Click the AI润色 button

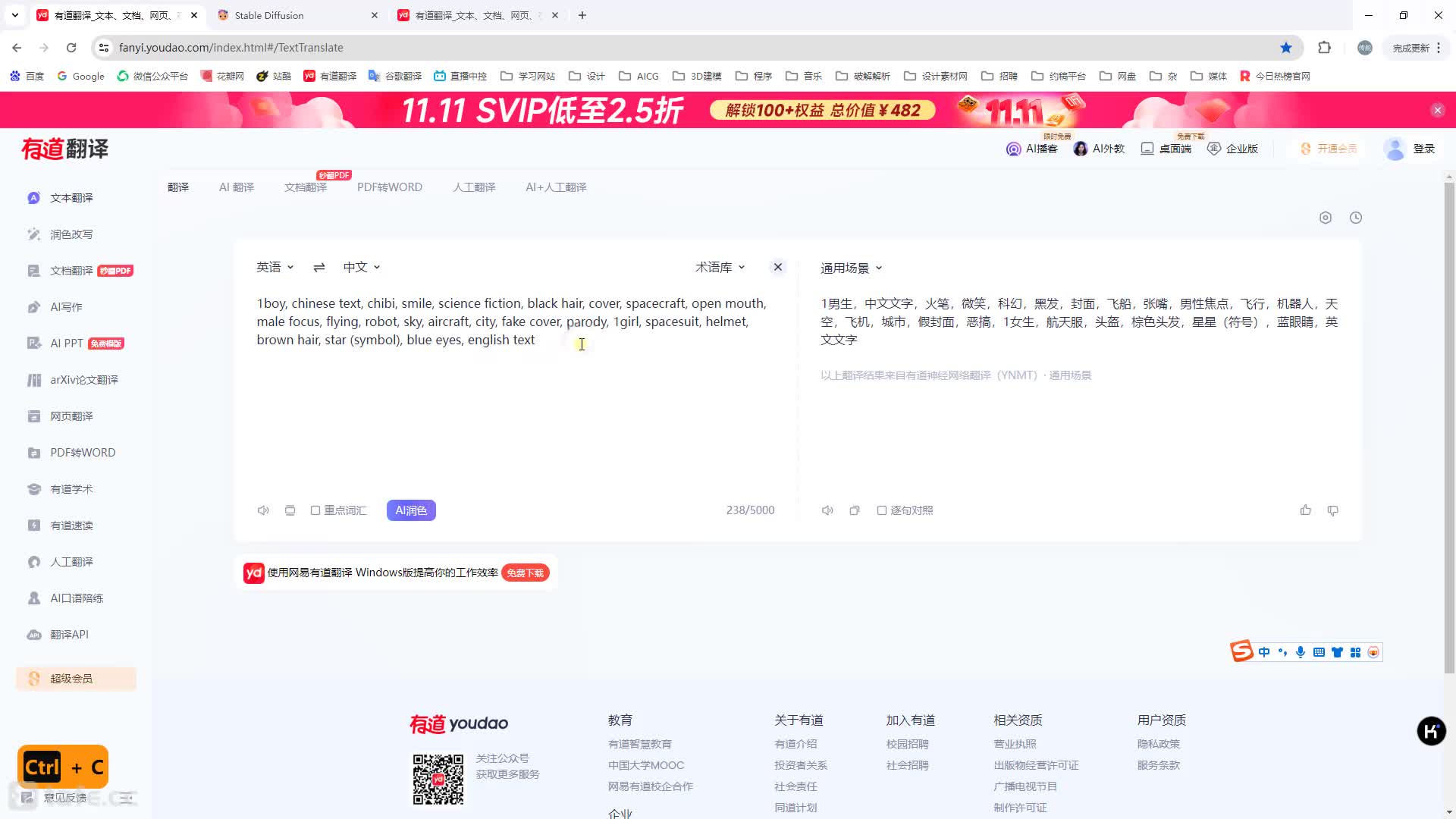(411, 510)
